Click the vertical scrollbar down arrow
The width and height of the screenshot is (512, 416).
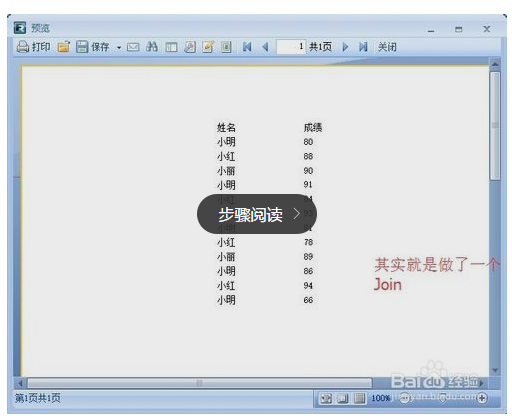coord(495,370)
